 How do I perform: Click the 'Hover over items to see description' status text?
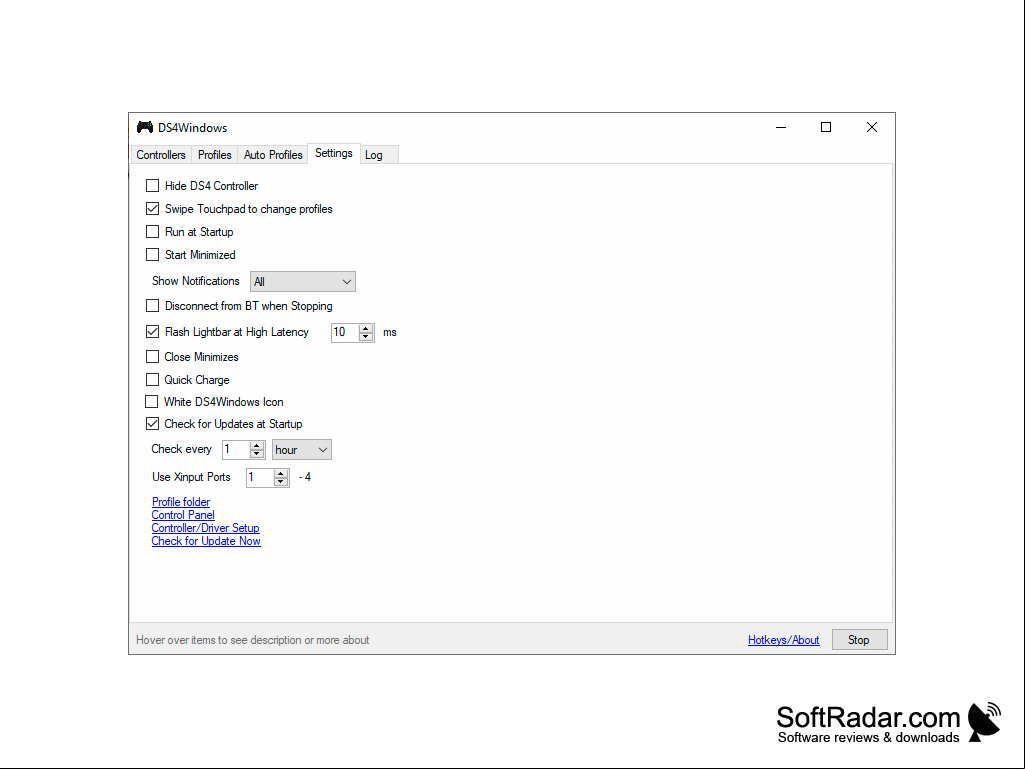coord(252,640)
